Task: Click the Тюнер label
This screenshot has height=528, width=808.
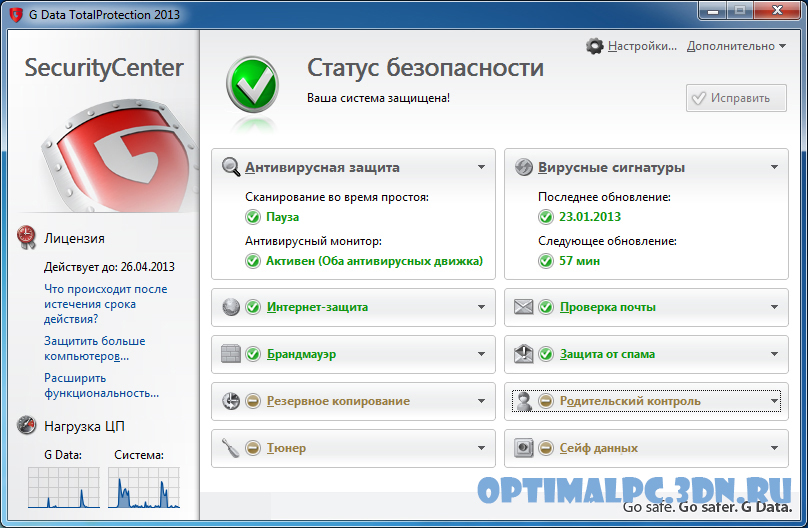Action: [286, 448]
